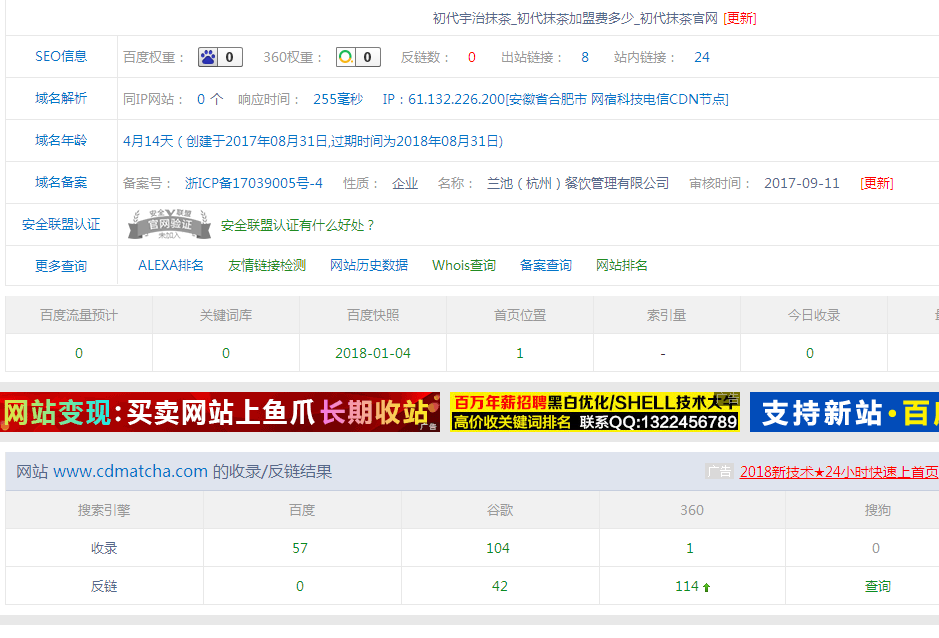Click the 出站链接 count 8
The width and height of the screenshot is (939, 638).
coord(585,57)
